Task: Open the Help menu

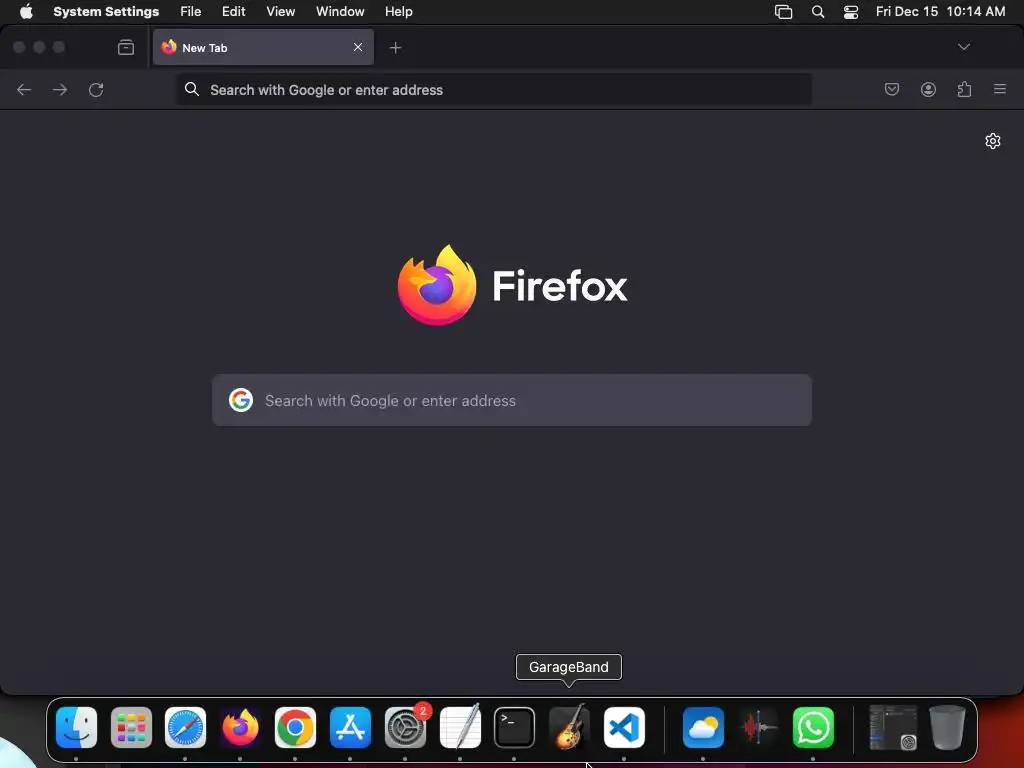Action: 398,12
